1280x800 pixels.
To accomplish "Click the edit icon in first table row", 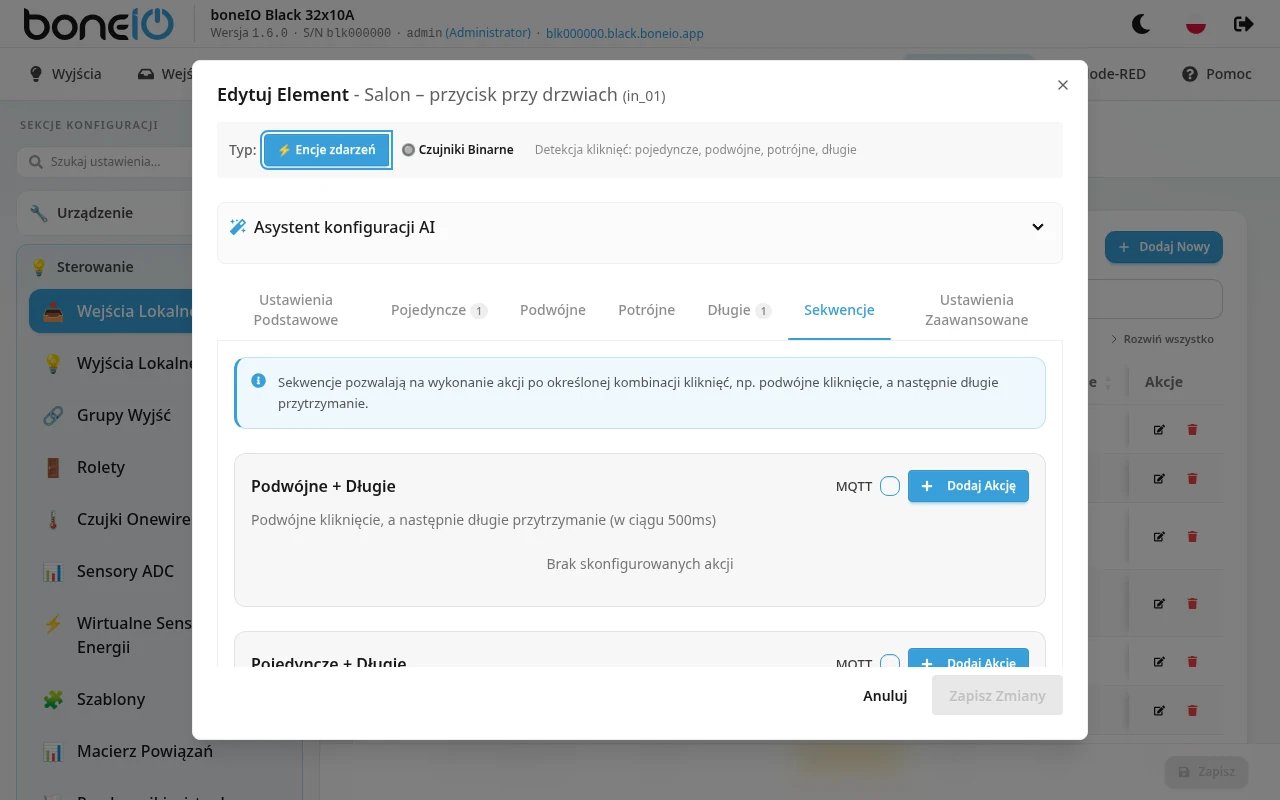I will 1159,430.
